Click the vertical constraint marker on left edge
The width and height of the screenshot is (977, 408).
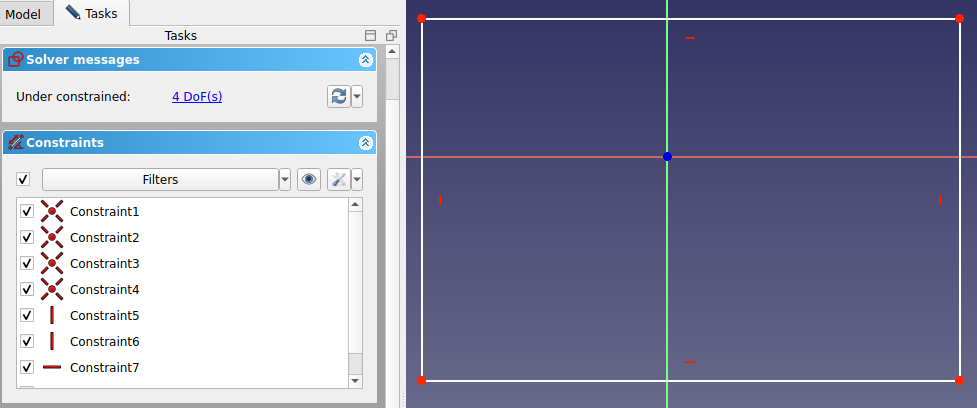tap(440, 200)
